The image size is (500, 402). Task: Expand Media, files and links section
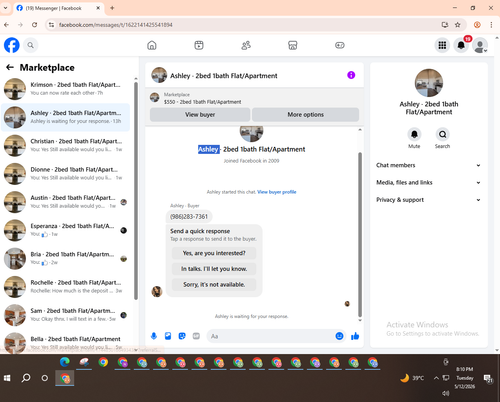click(x=429, y=183)
